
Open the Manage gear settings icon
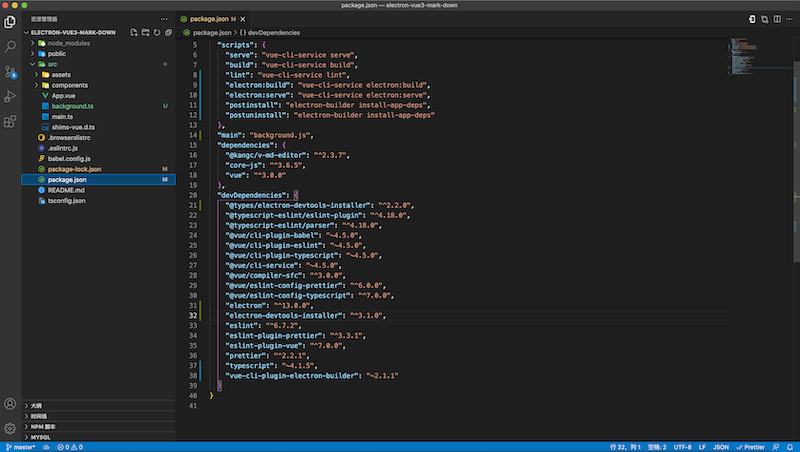point(10,429)
